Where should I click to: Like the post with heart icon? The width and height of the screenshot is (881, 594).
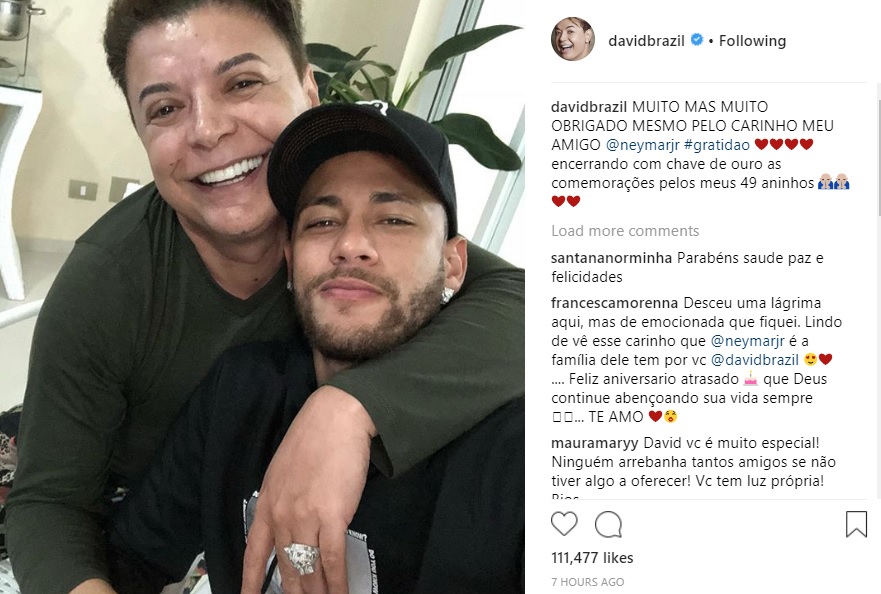564,524
